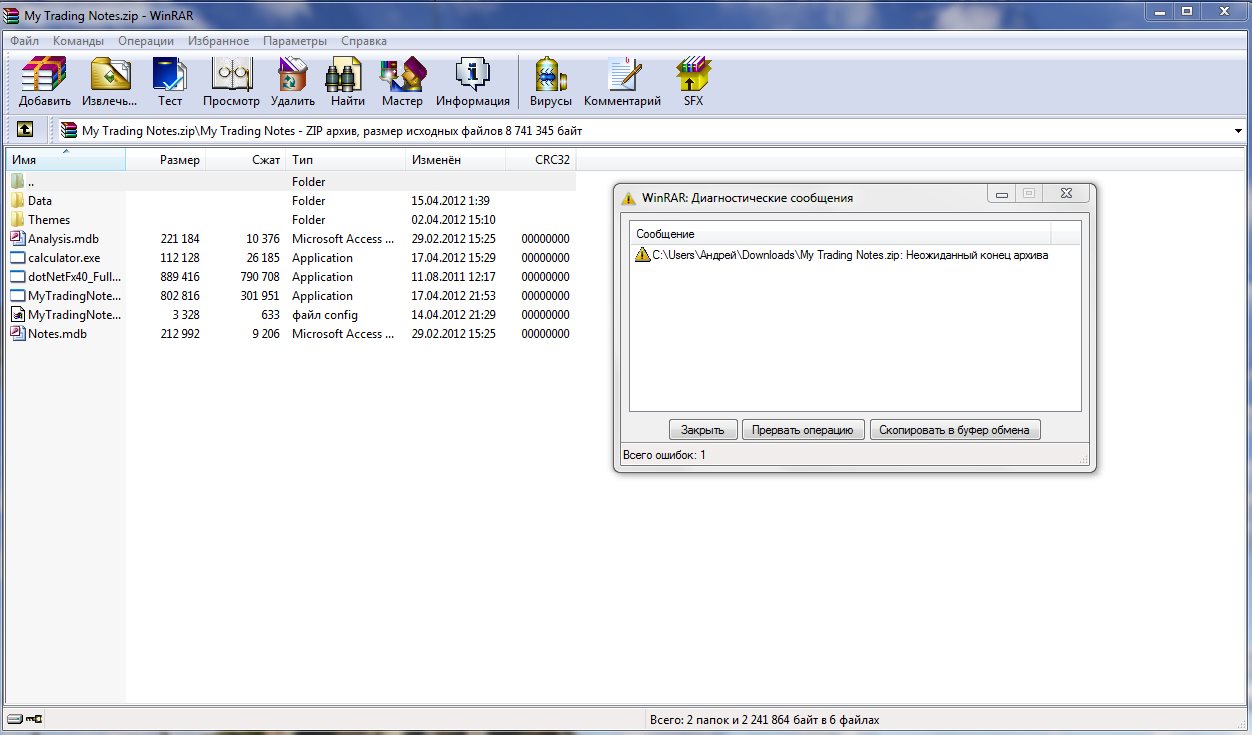Click the archive path text in address bar

point(332,131)
